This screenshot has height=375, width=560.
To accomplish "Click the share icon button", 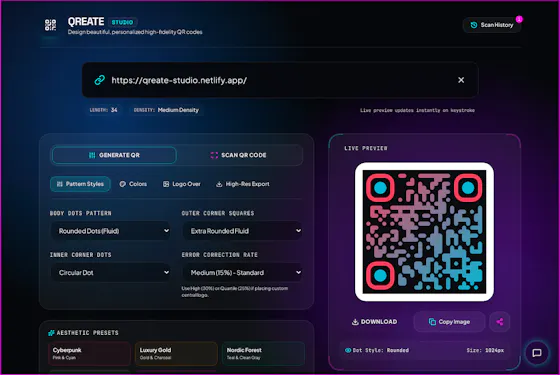I will tap(500, 322).
